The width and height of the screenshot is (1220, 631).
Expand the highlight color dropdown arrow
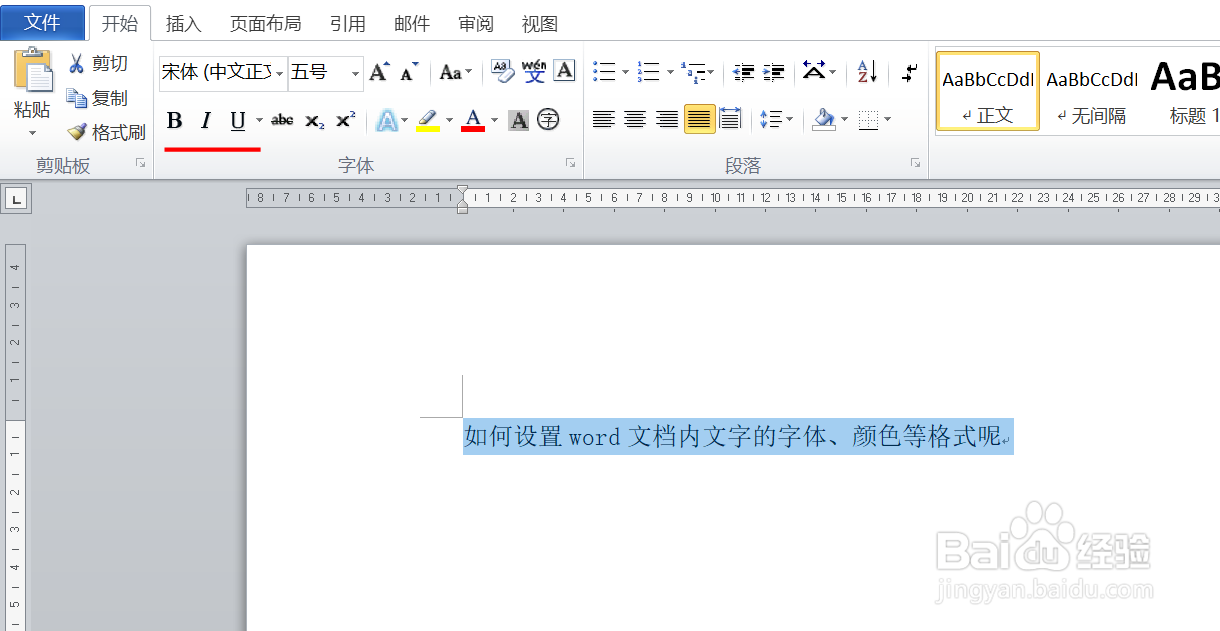[x=449, y=121]
